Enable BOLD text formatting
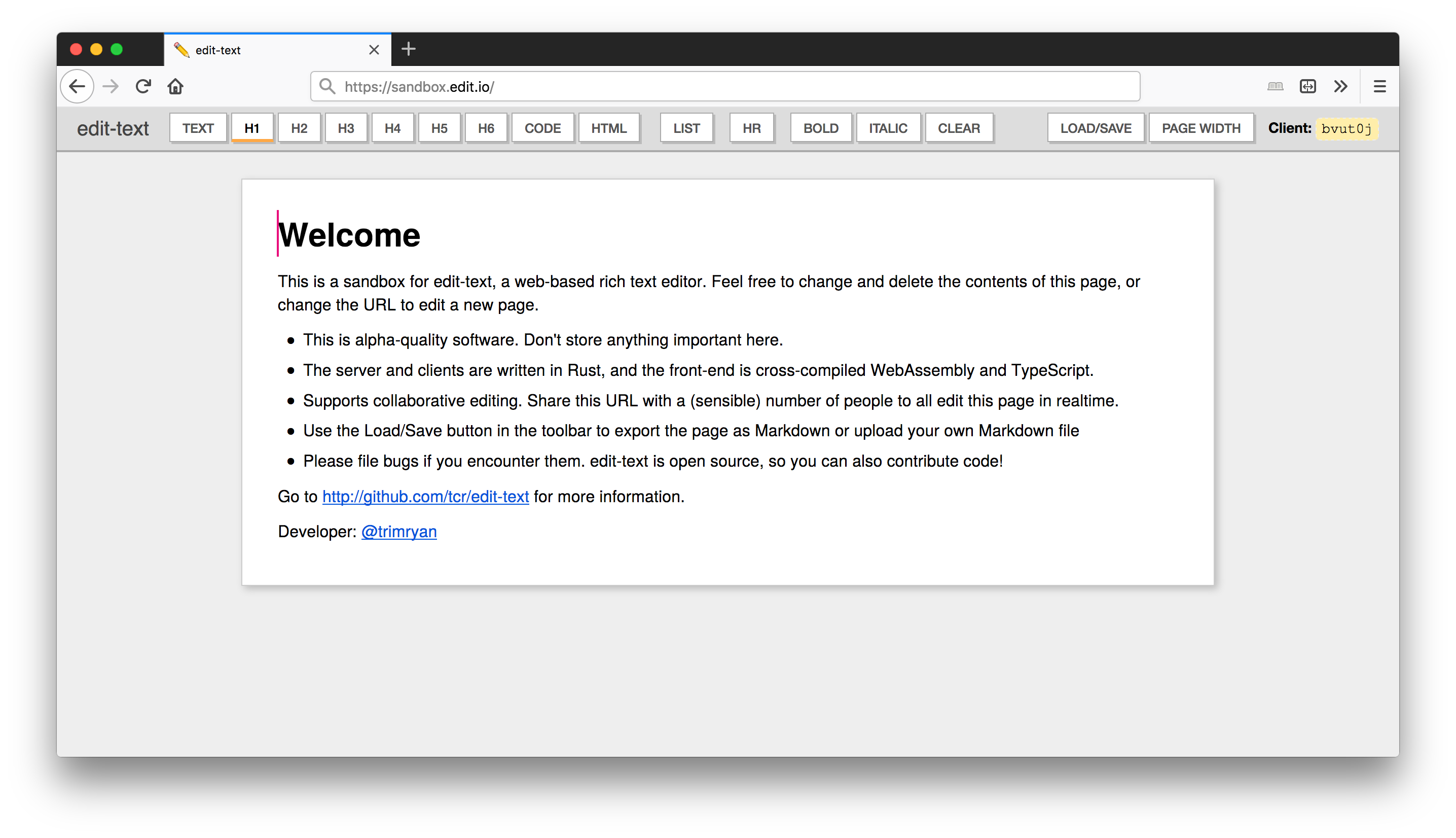 [x=820, y=127]
